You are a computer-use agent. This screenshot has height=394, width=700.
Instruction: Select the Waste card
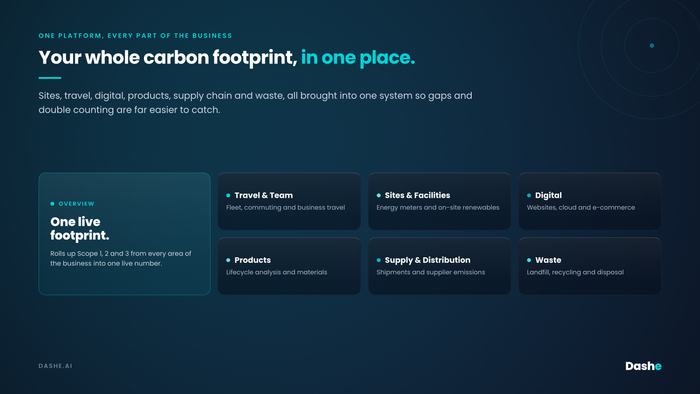tap(590, 266)
